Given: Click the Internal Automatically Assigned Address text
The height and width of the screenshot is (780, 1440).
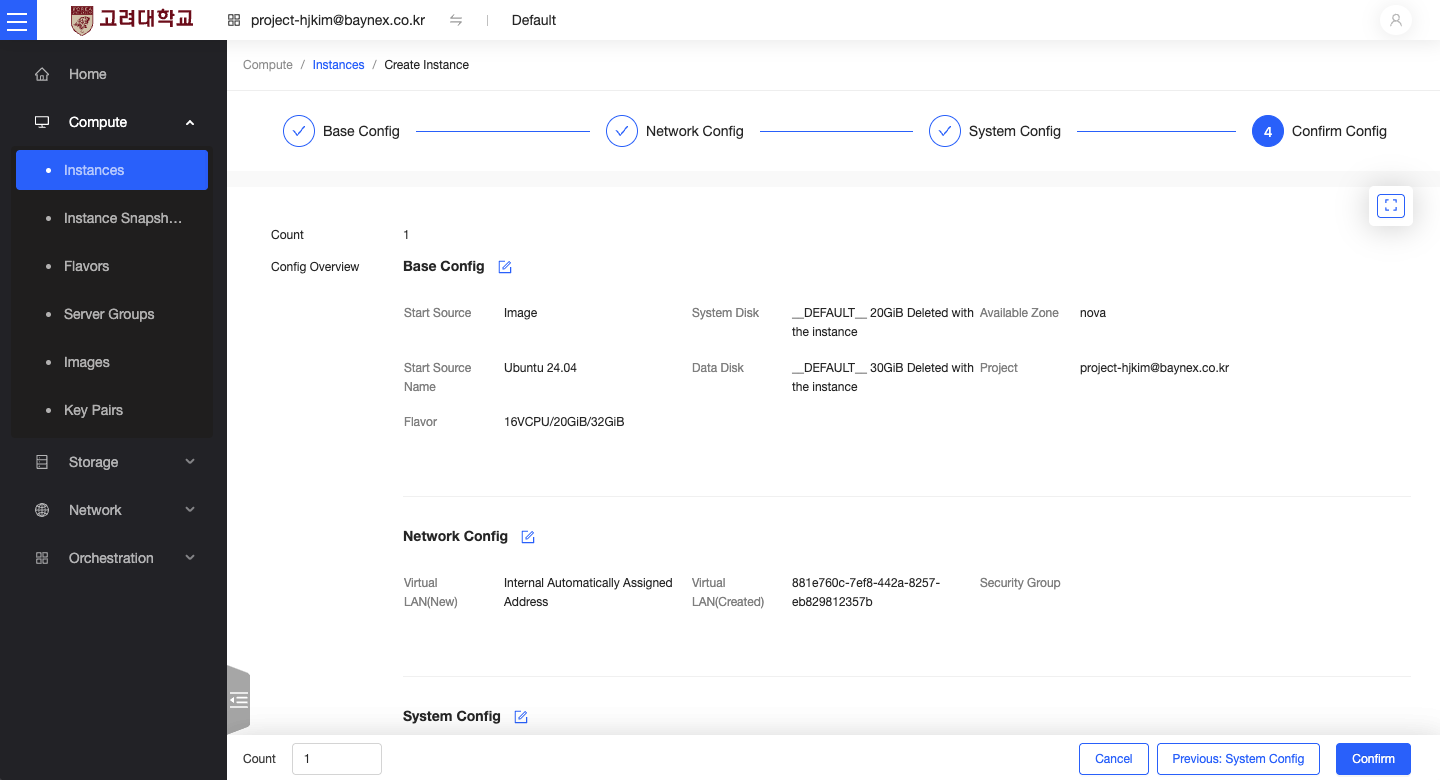Looking at the screenshot, I should pos(588,592).
